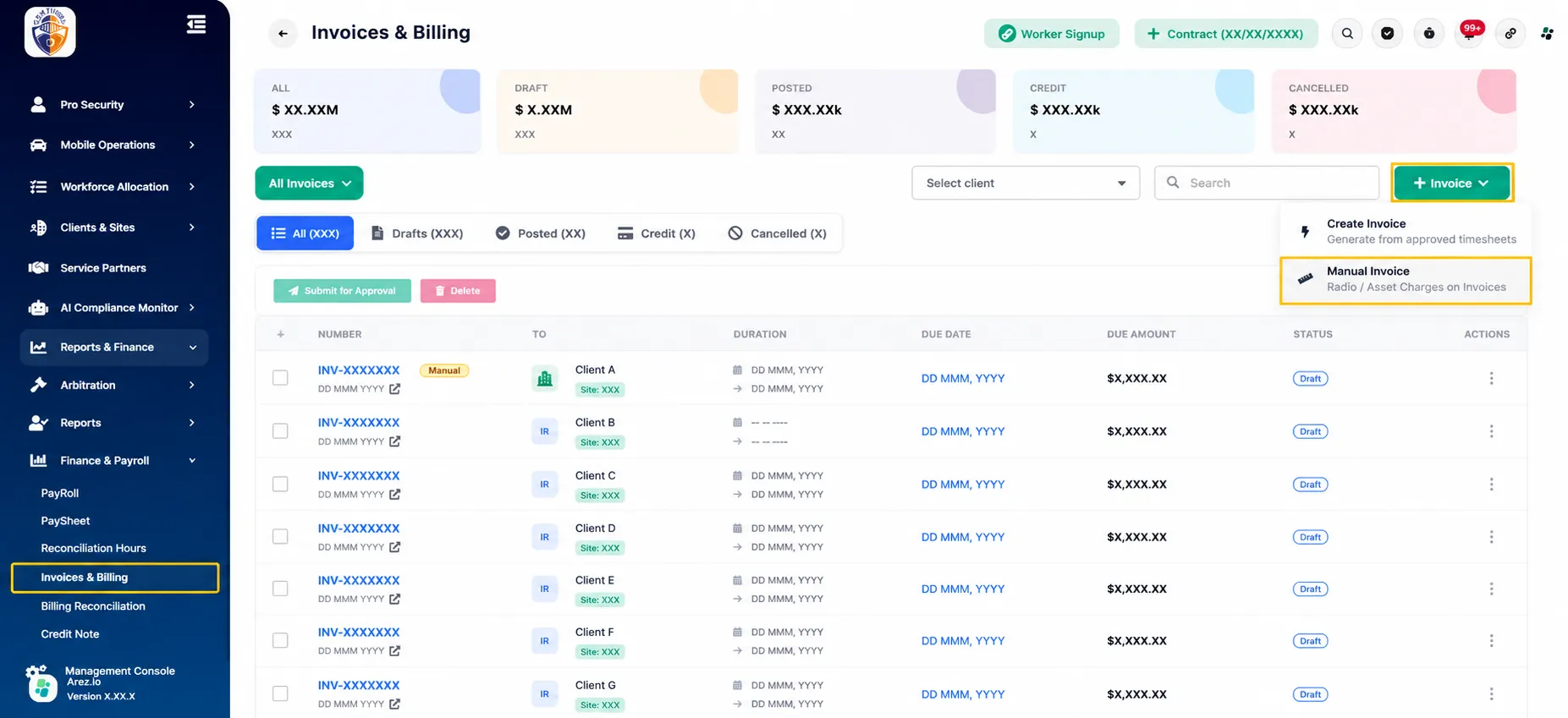Open the CANCELLED summary card
The width and height of the screenshot is (1568, 718).
tap(1394, 111)
